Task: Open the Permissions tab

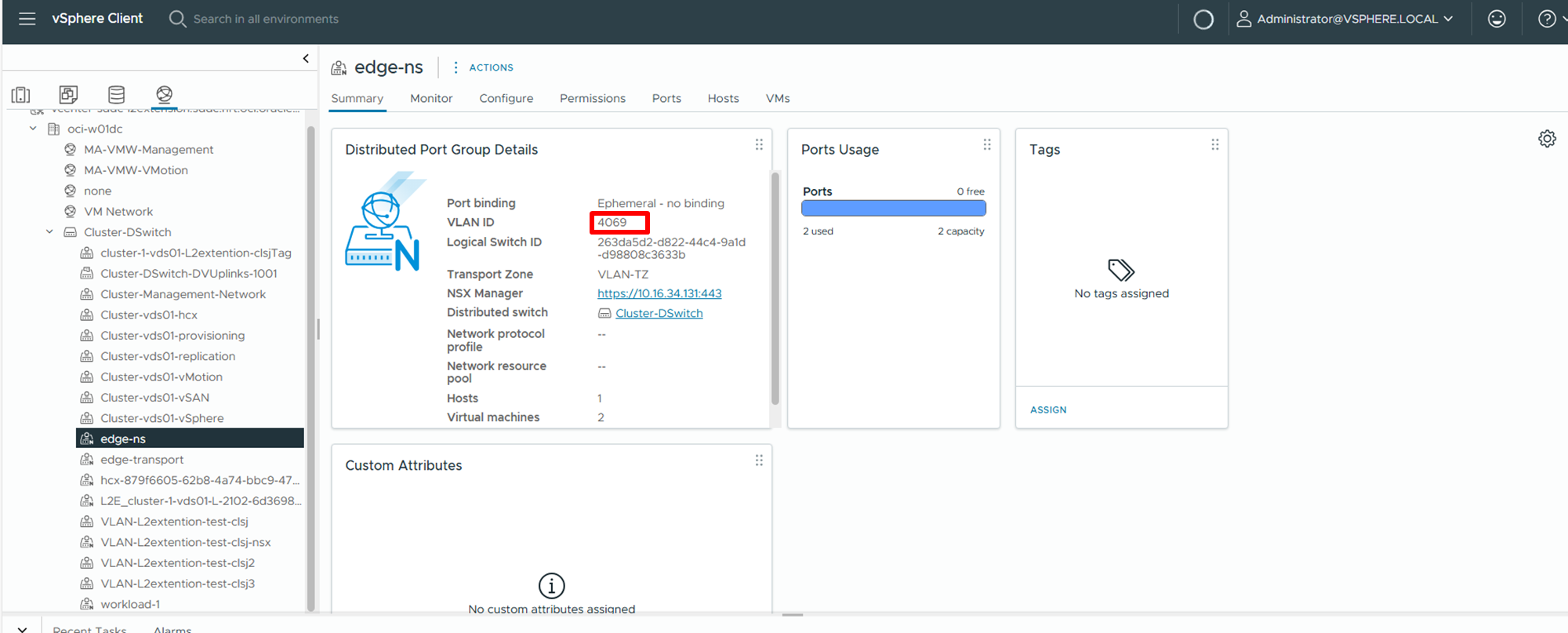Action: pos(593,98)
